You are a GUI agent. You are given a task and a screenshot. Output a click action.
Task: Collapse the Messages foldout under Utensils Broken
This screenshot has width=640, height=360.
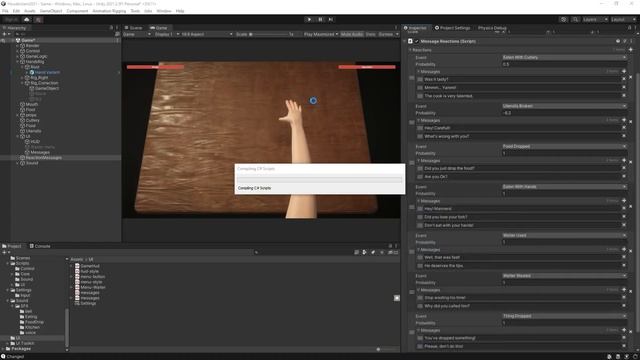click(x=418, y=120)
